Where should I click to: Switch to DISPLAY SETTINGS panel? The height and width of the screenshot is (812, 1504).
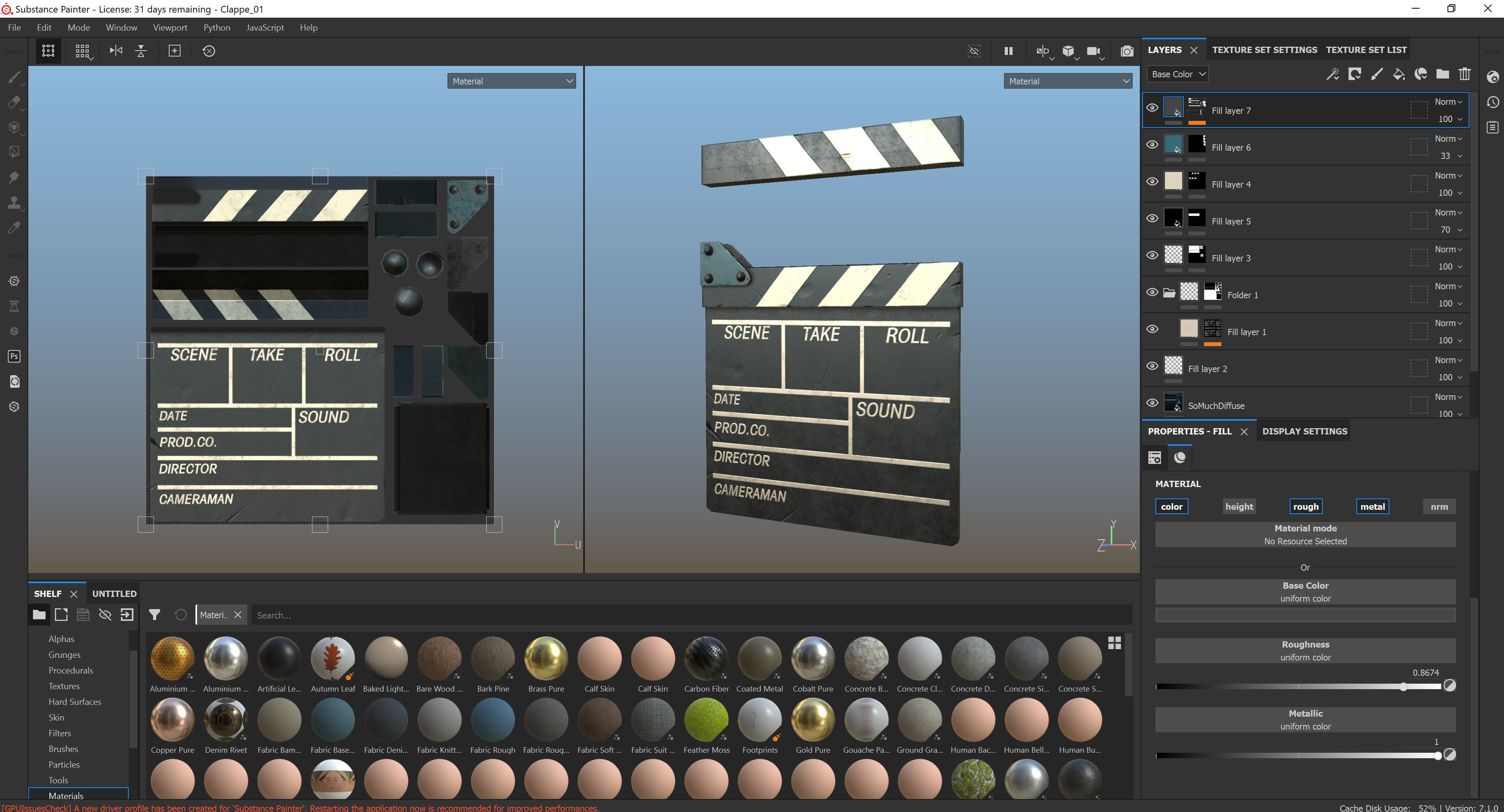coord(1305,431)
